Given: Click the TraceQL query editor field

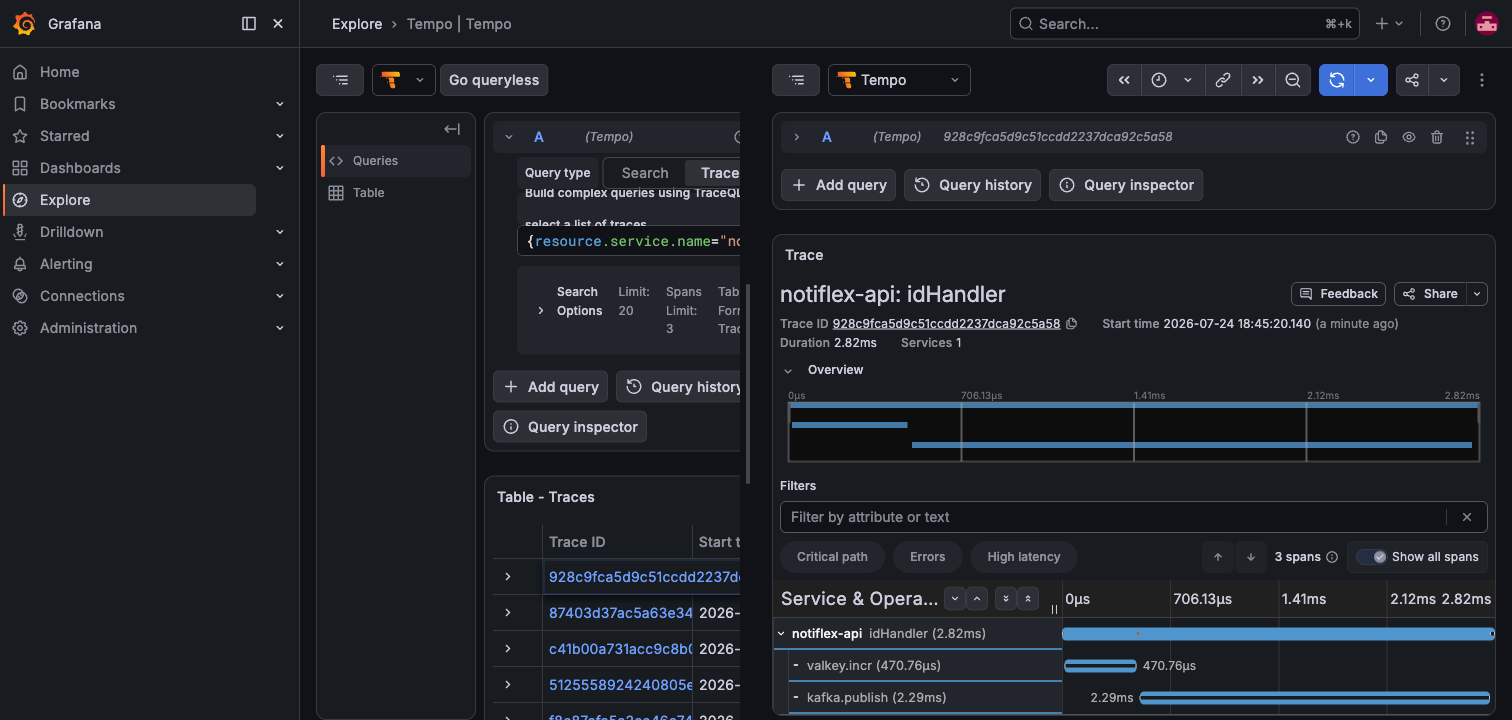Looking at the screenshot, I should 628,241.
